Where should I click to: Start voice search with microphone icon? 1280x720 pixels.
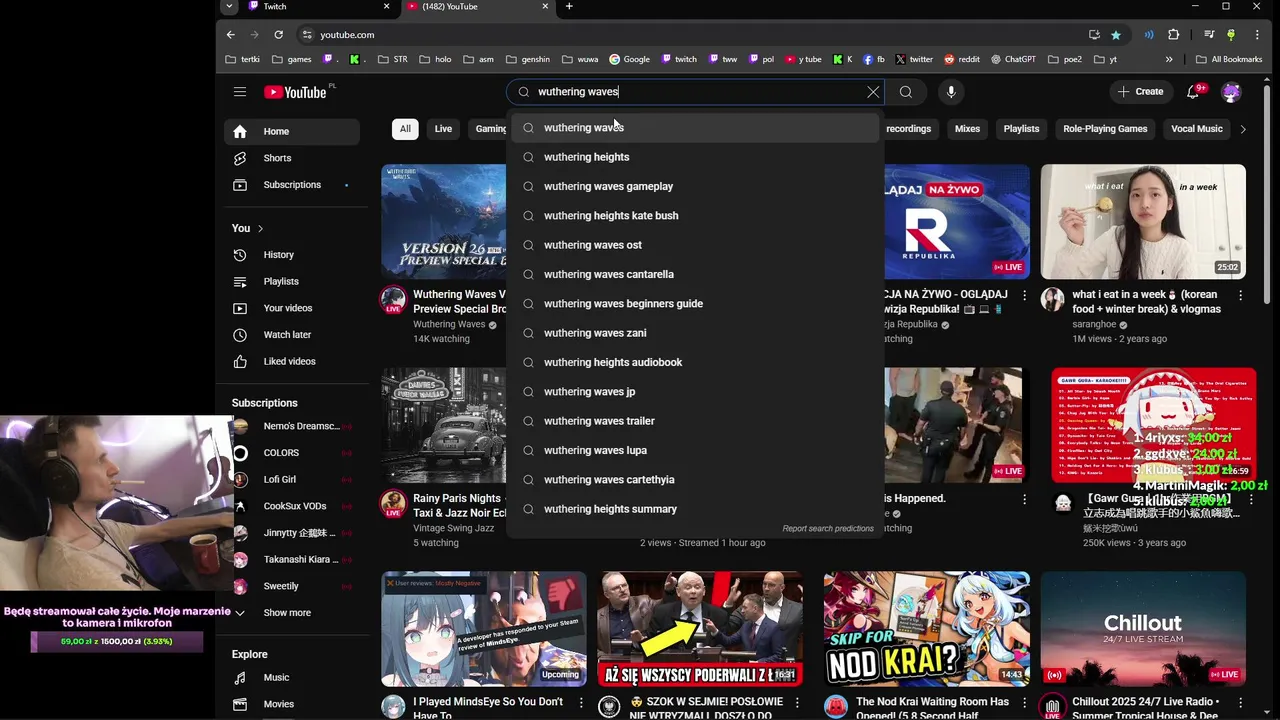(x=951, y=92)
